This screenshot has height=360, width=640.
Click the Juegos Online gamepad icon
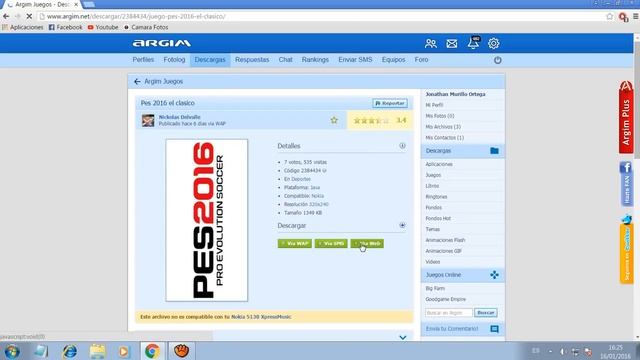(x=494, y=275)
